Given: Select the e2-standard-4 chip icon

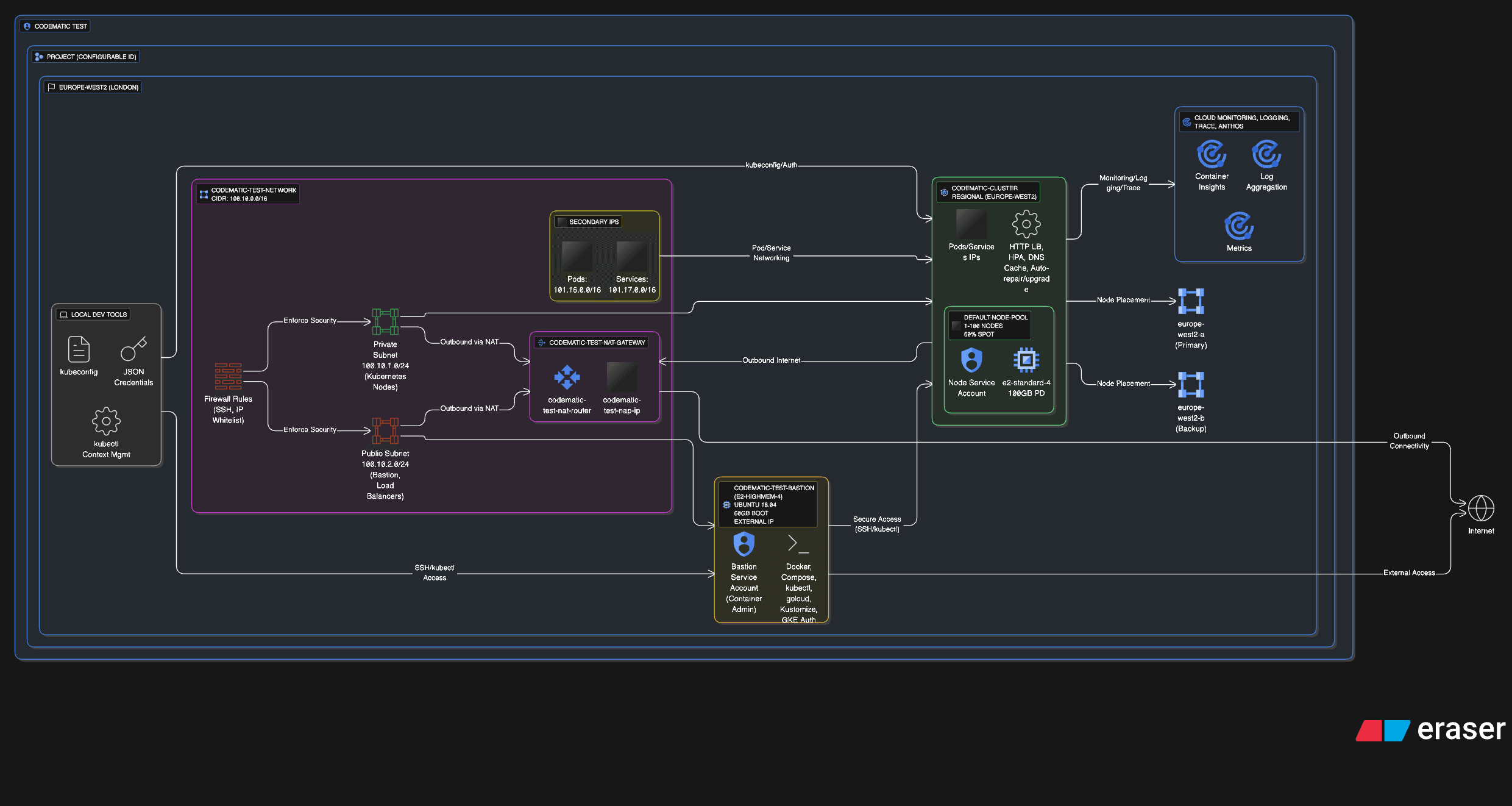Looking at the screenshot, I should click(1026, 360).
